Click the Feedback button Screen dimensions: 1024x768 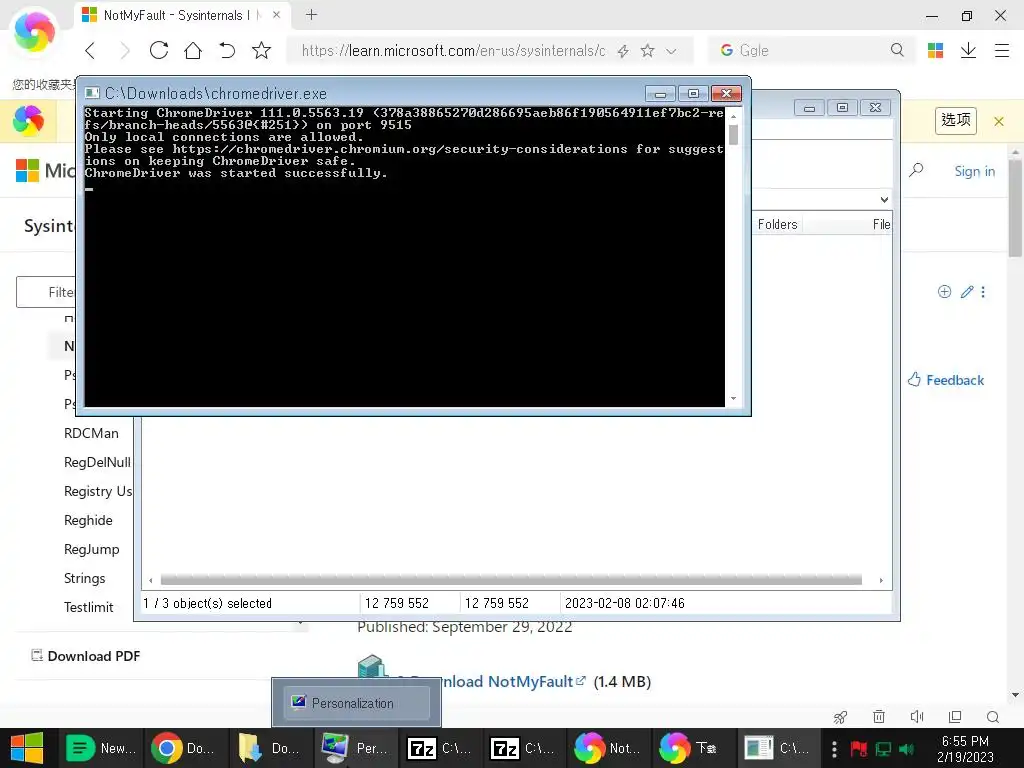coord(946,379)
